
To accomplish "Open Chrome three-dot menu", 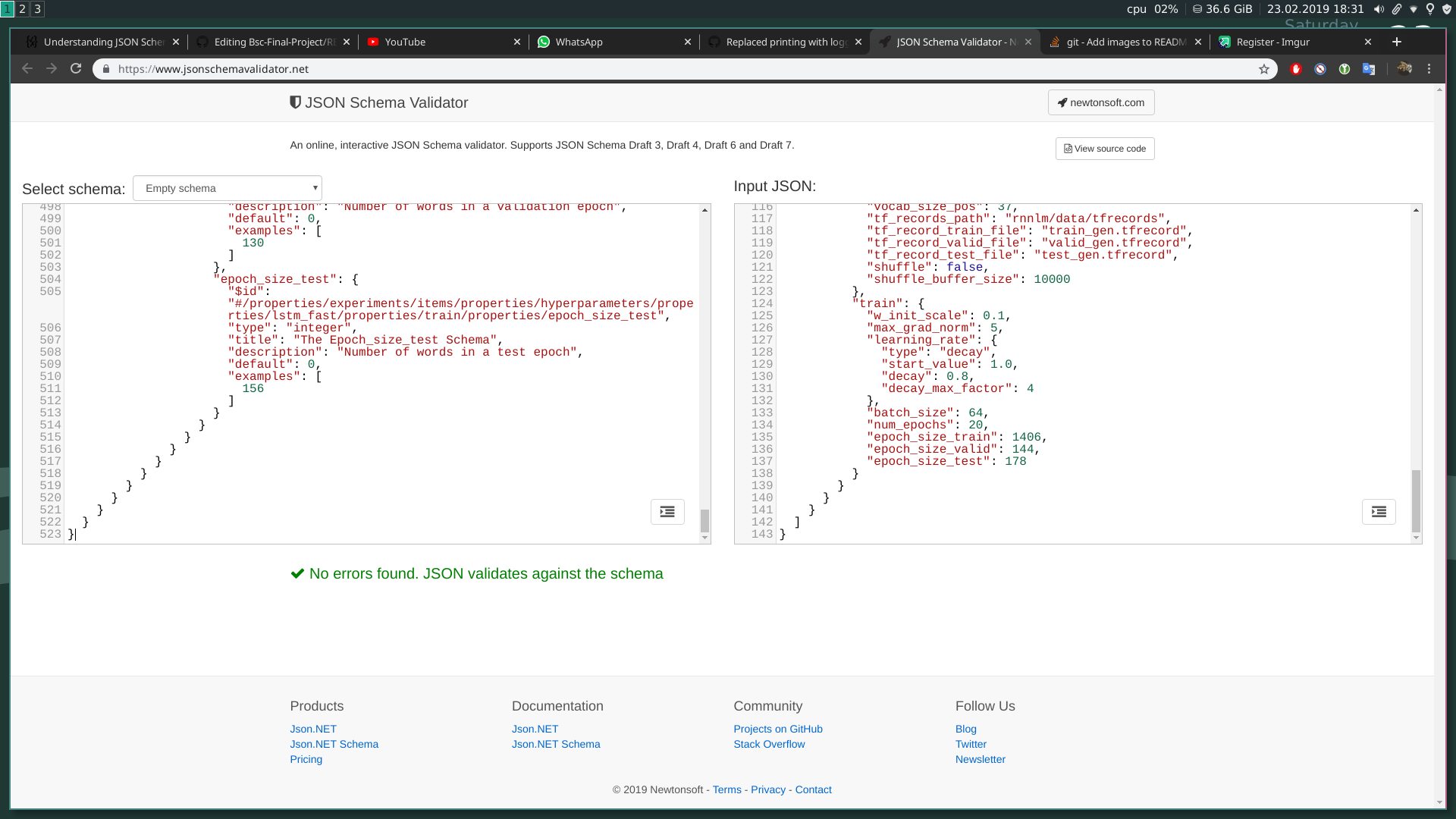I will (1429, 69).
